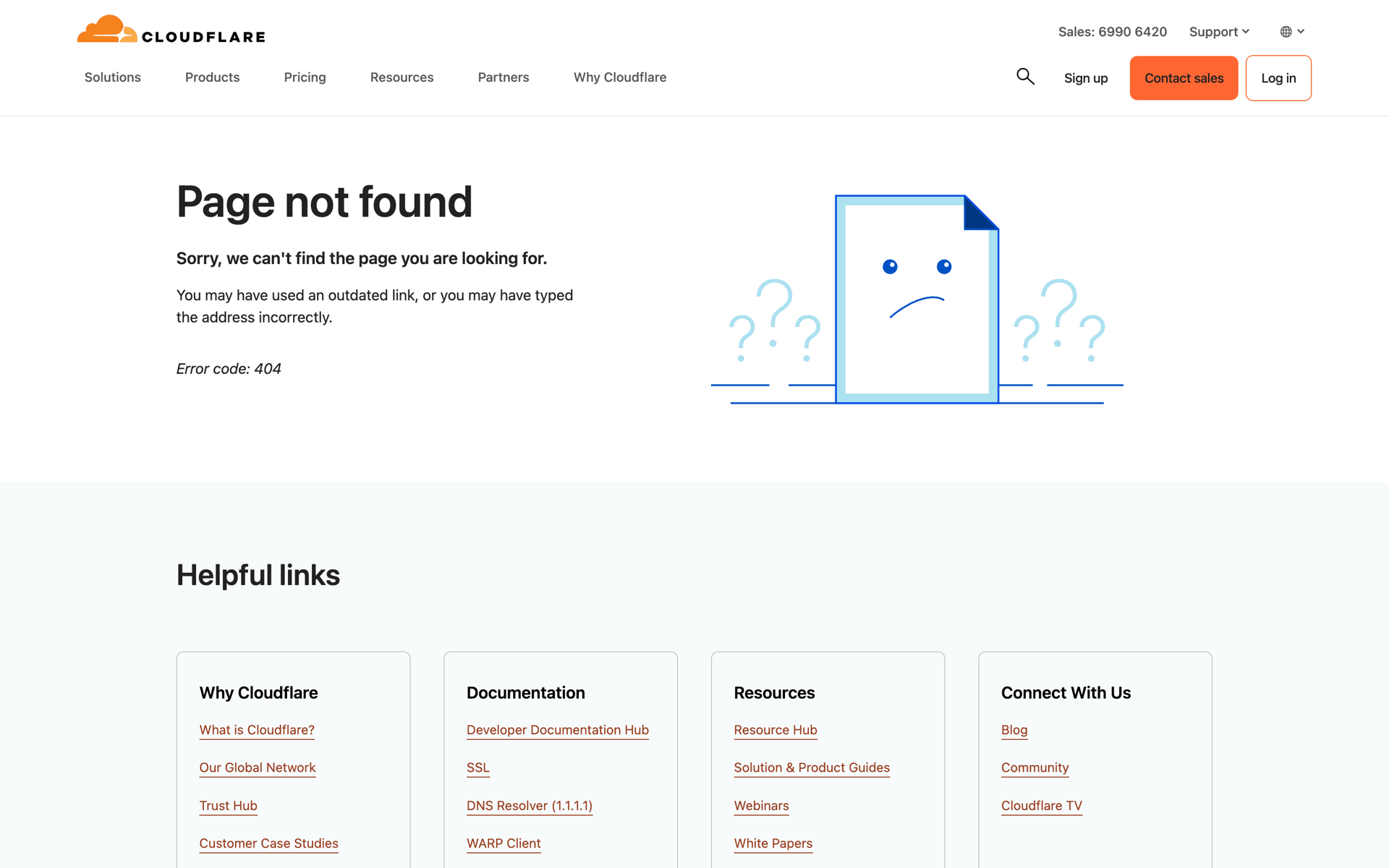Screen dimensions: 1389x868
Task: Open Customer Case Studies link
Action: 268,843
